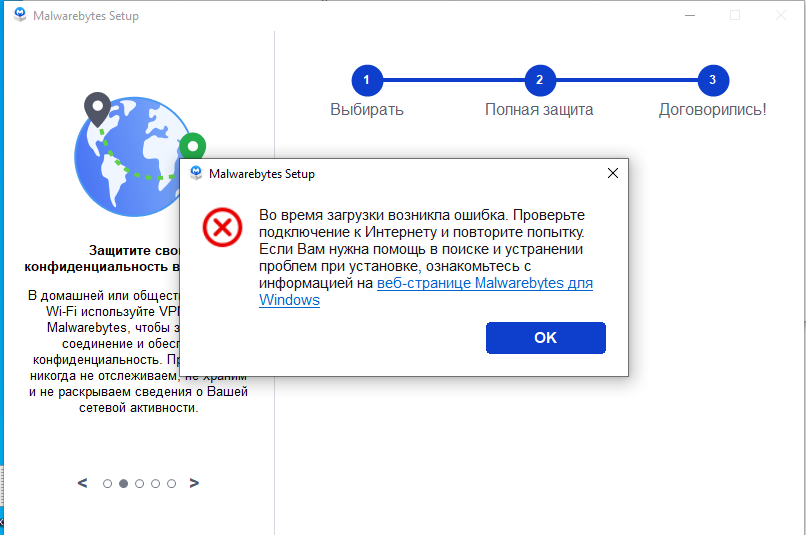Click the red error icon in the dialog

coord(222,227)
